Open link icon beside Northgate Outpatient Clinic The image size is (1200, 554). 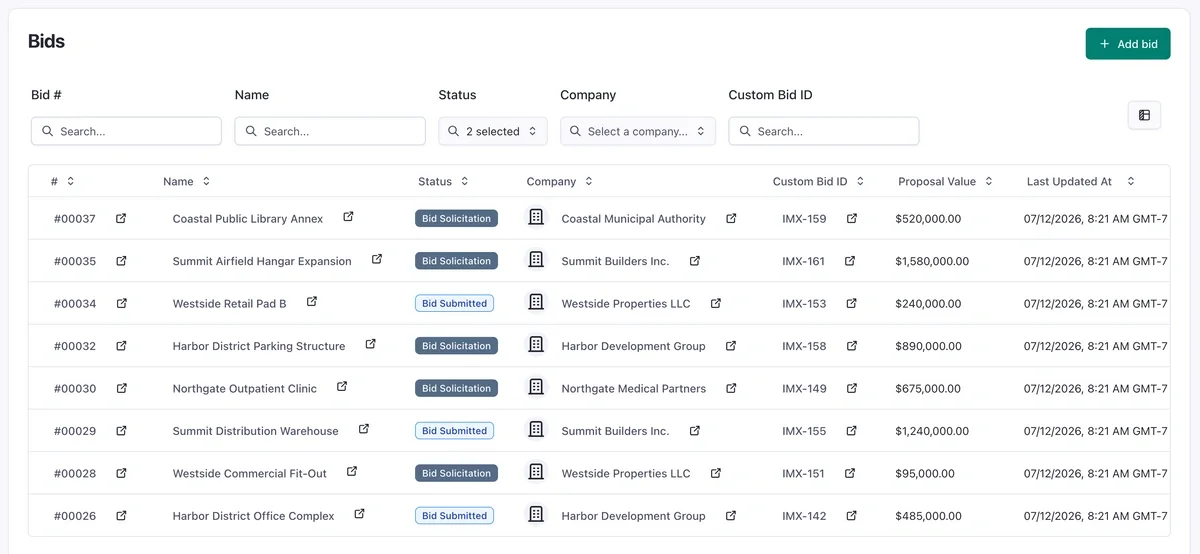(x=342, y=386)
